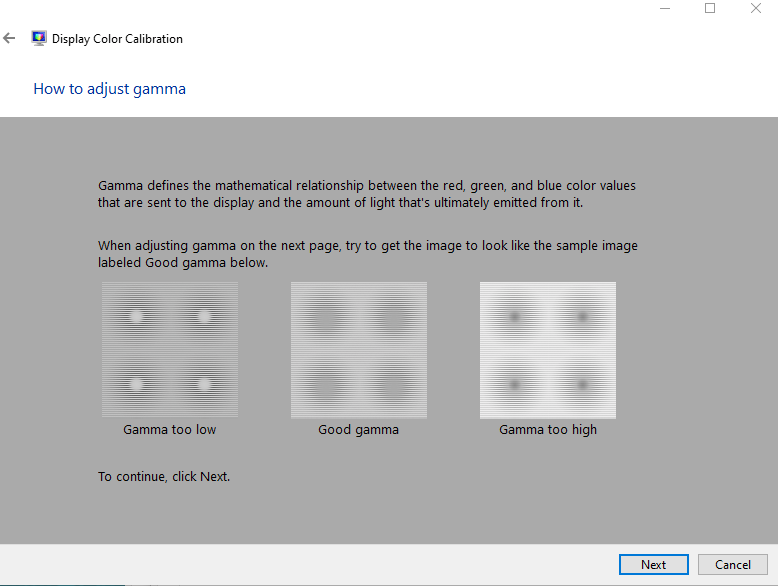
Task: Select the Good gamma sample image
Action: [x=359, y=350]
